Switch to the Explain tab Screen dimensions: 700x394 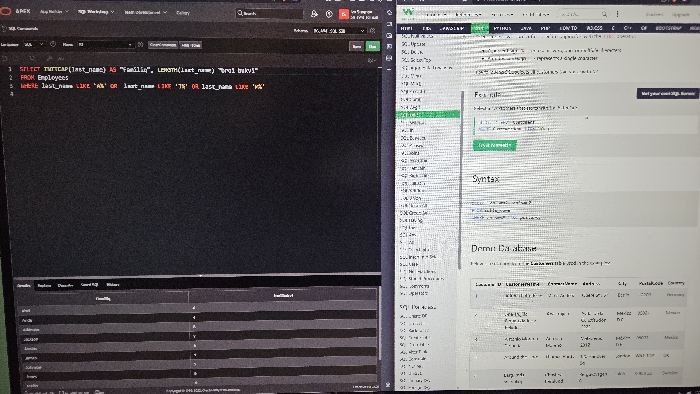coord(44,286)
